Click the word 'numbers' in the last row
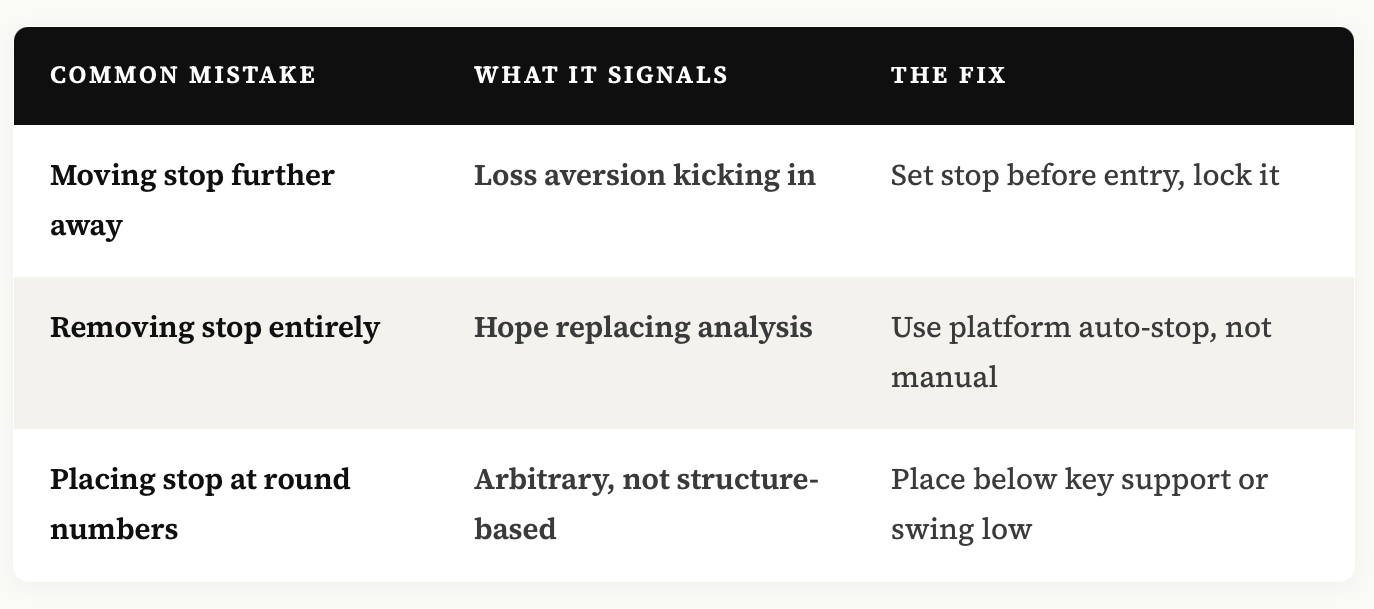 click(114, 528)
